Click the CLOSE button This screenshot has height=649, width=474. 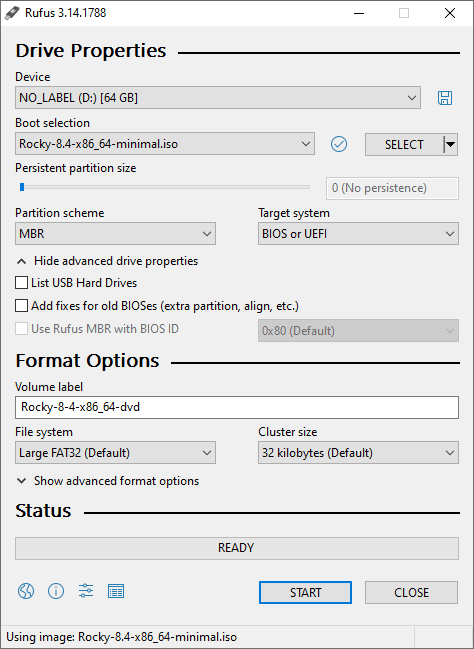click(x=411, y=592)
